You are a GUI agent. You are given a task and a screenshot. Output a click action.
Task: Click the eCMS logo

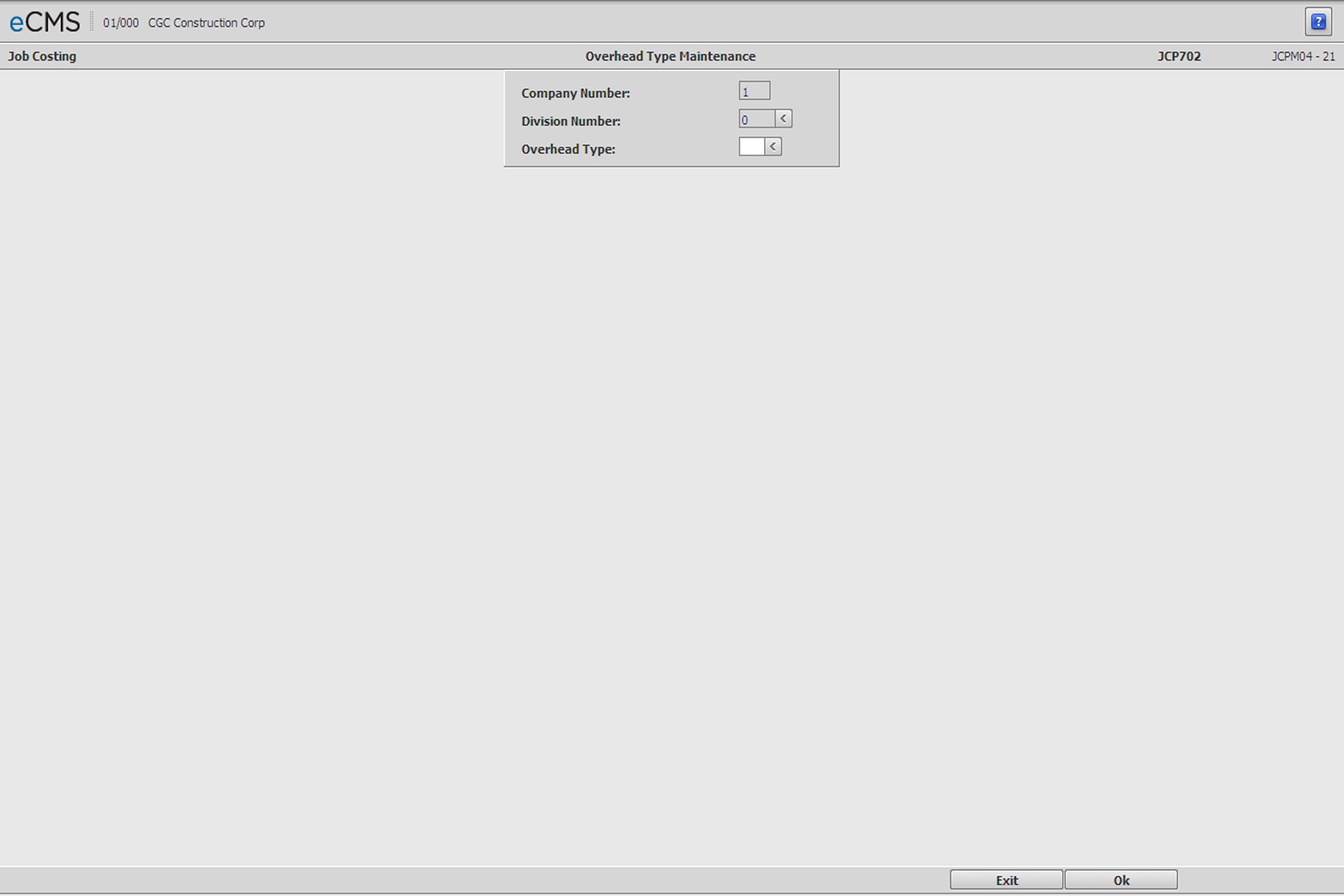pyautogui.click(x=44, y=23)
